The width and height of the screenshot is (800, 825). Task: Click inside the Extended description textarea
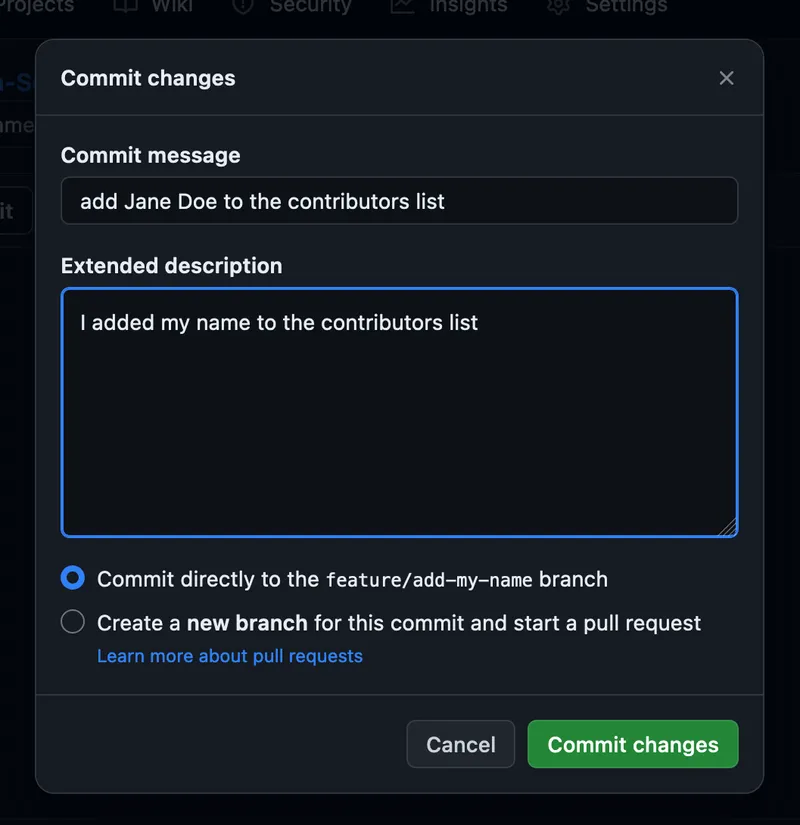[x=400, y=410]
